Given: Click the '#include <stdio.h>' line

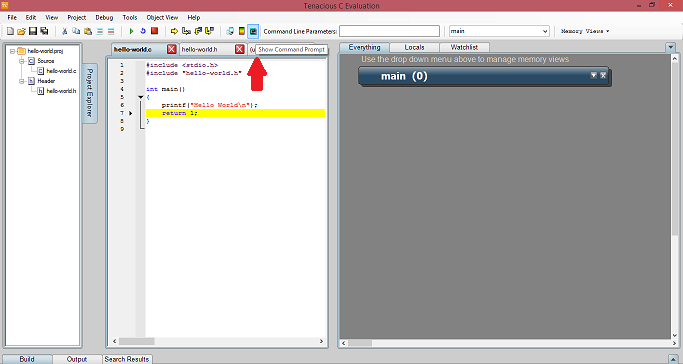Looking at the screenshot, I should (x=182, y=65).
